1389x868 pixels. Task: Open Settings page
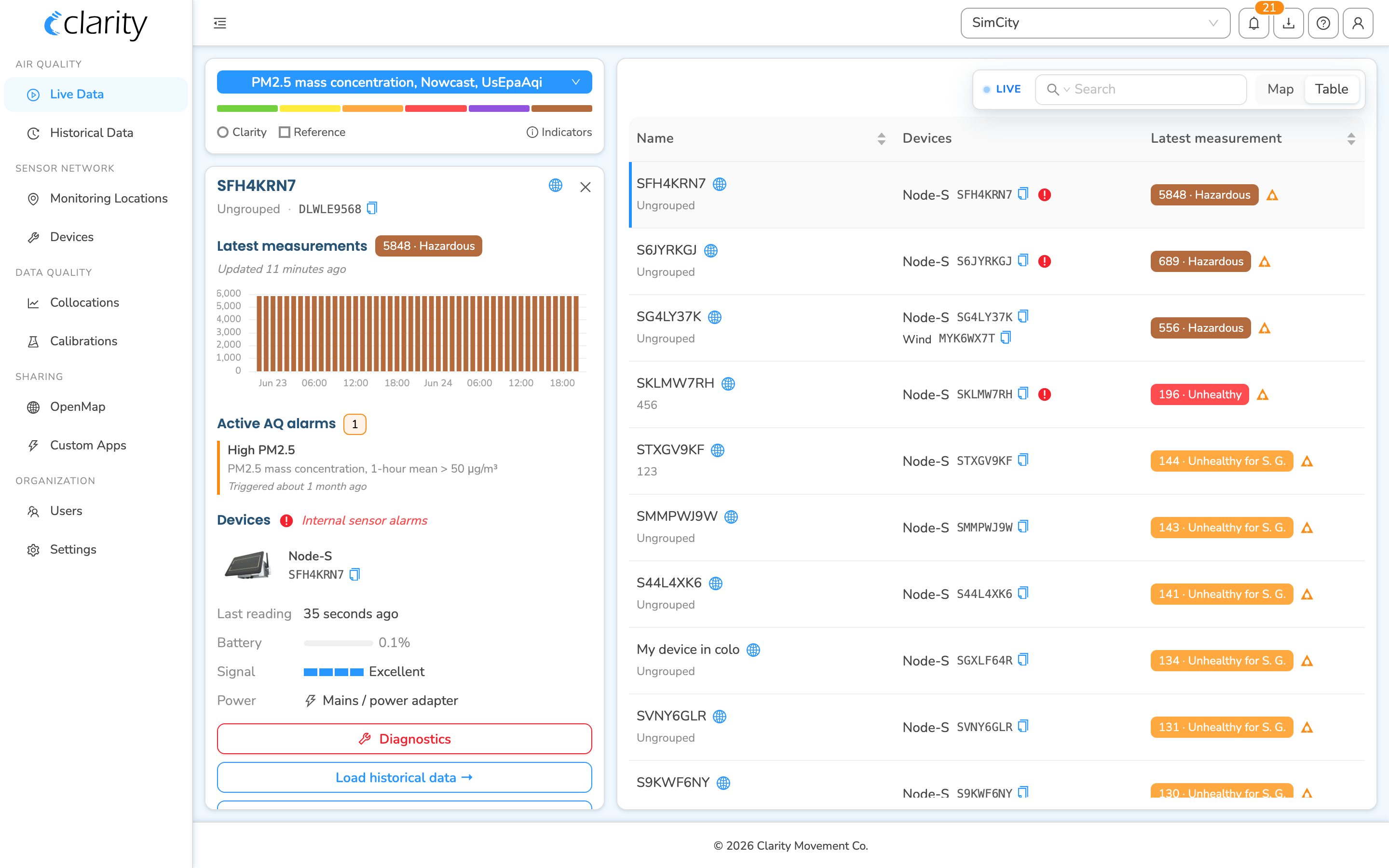tap(96, 549)
